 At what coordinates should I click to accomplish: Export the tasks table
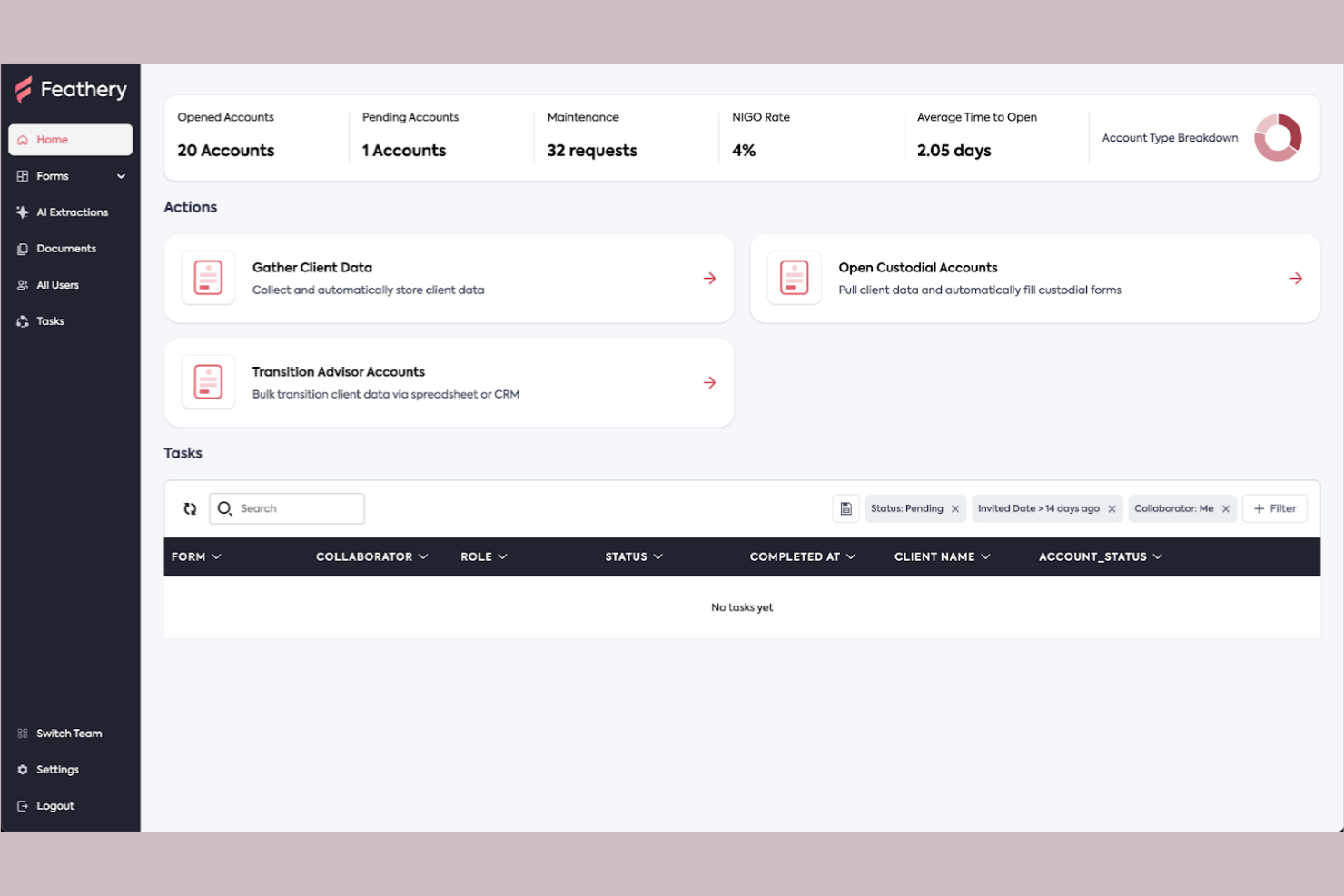845,508
